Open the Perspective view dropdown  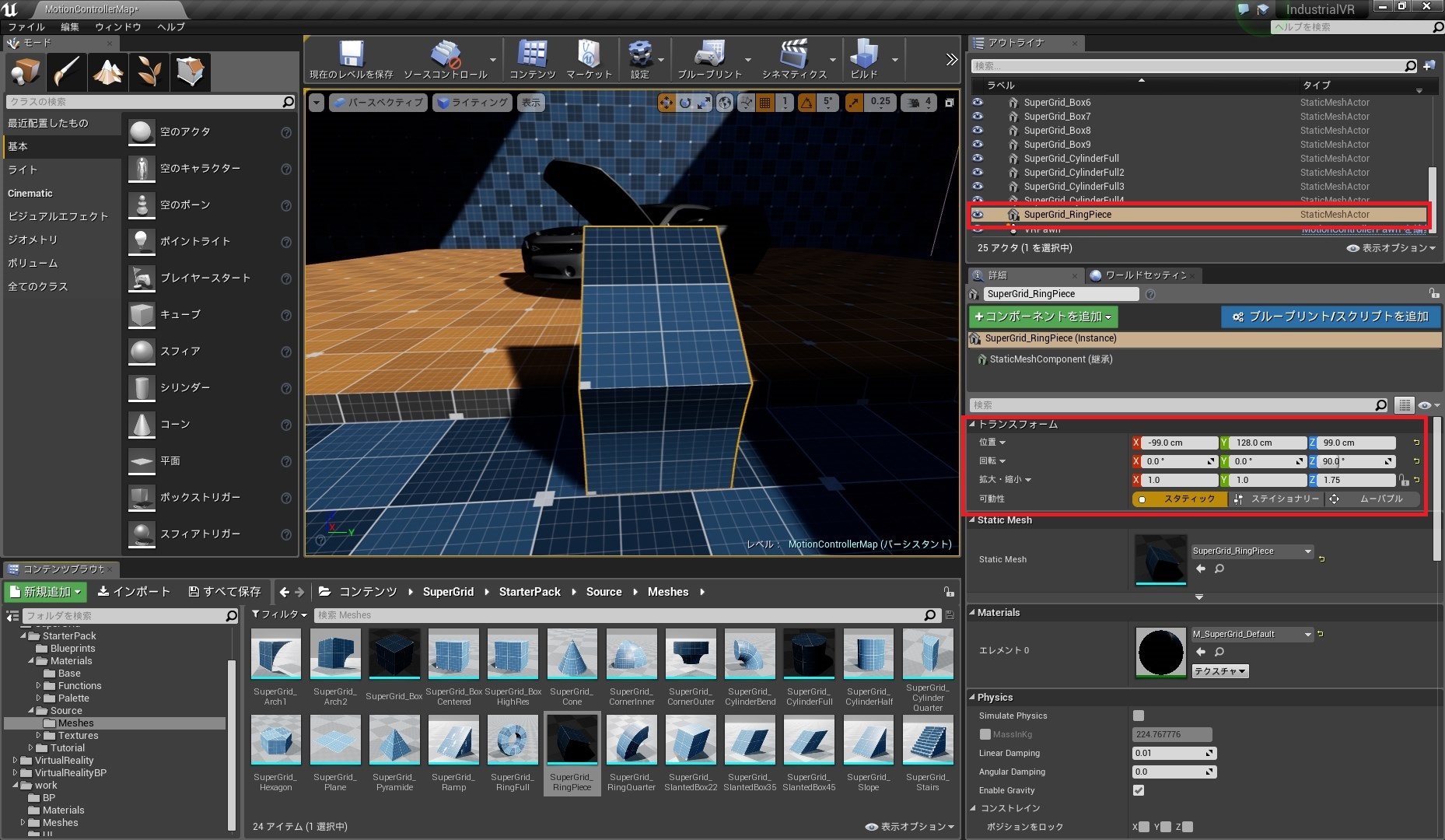pyautogui.click(x=378, y=103)
